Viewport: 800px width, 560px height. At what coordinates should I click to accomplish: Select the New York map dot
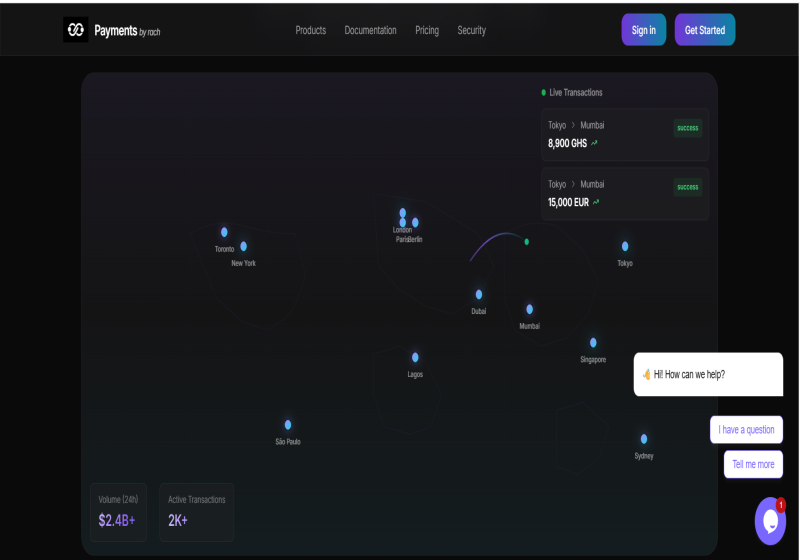243,246
